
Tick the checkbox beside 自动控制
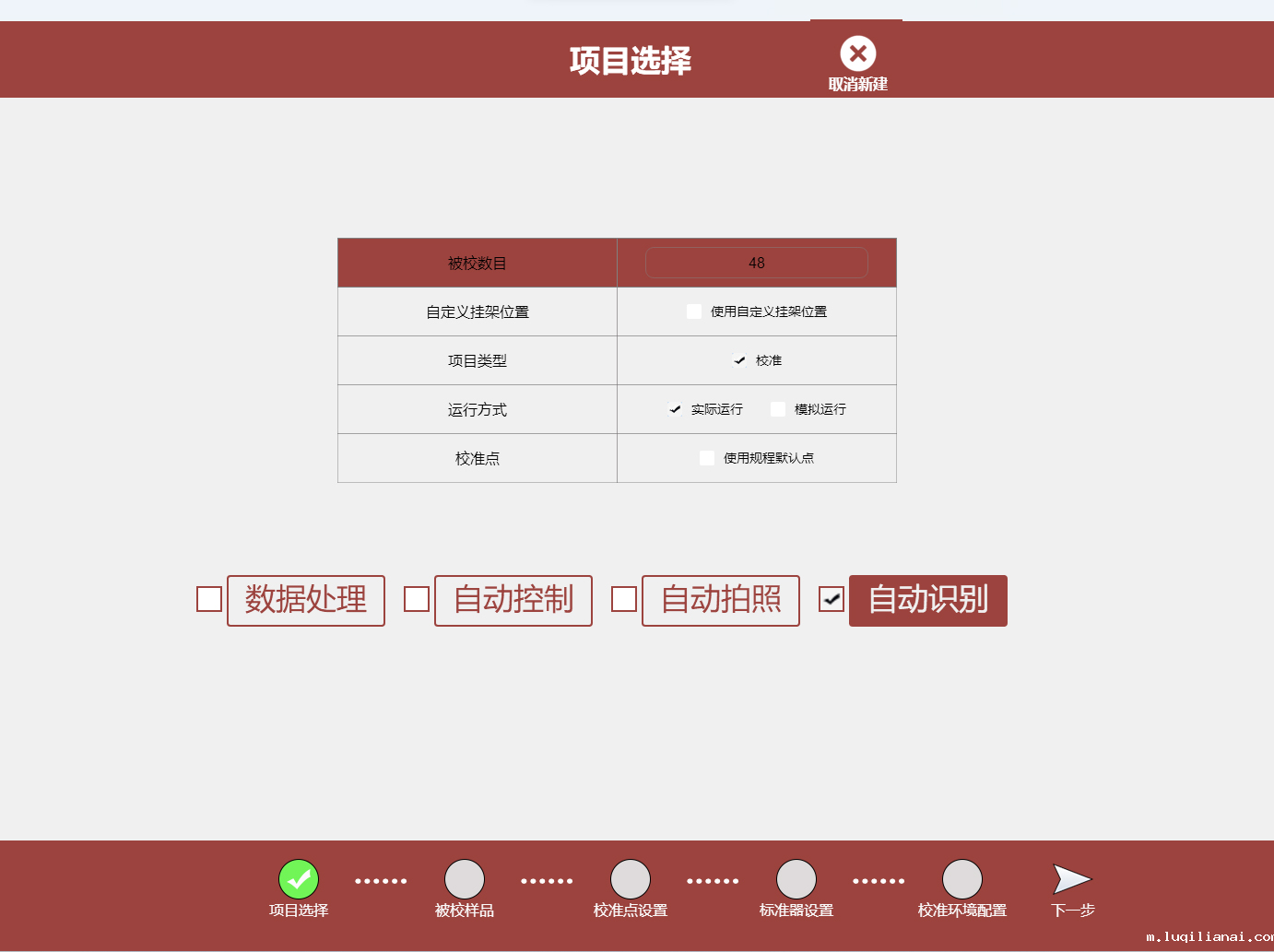coord(417,599)
